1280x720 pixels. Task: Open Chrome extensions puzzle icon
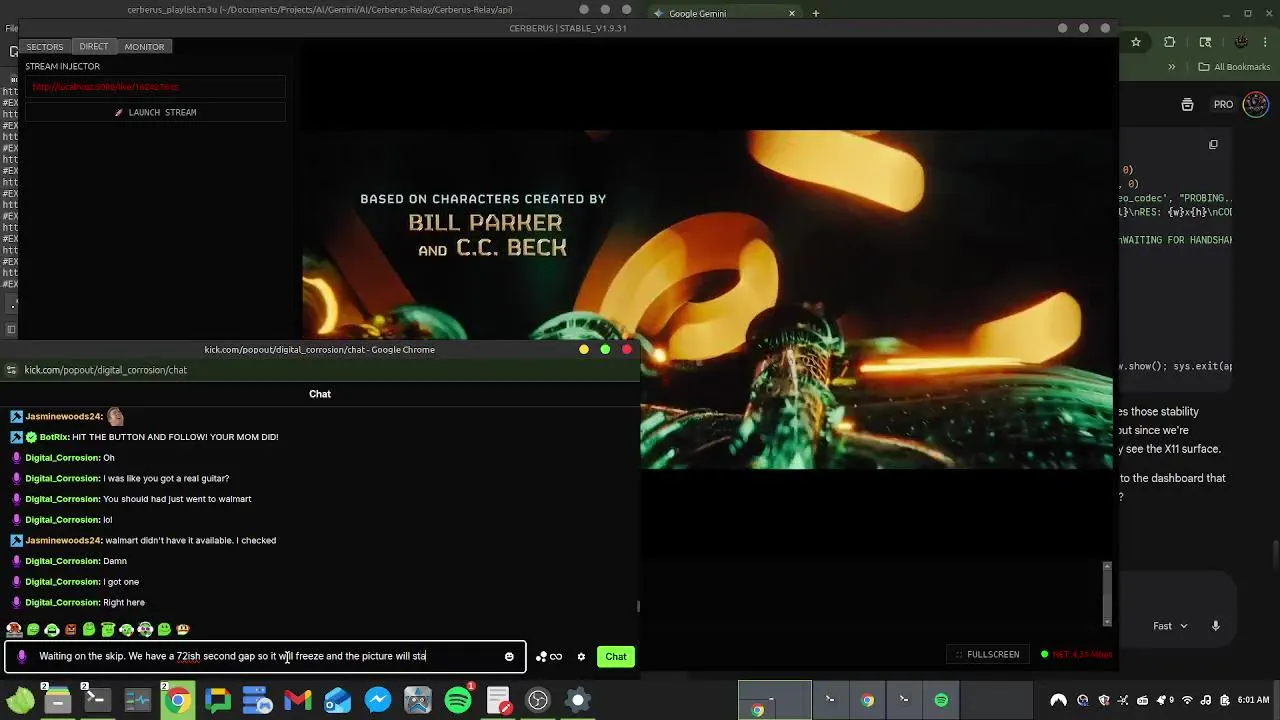point(1169,42)
